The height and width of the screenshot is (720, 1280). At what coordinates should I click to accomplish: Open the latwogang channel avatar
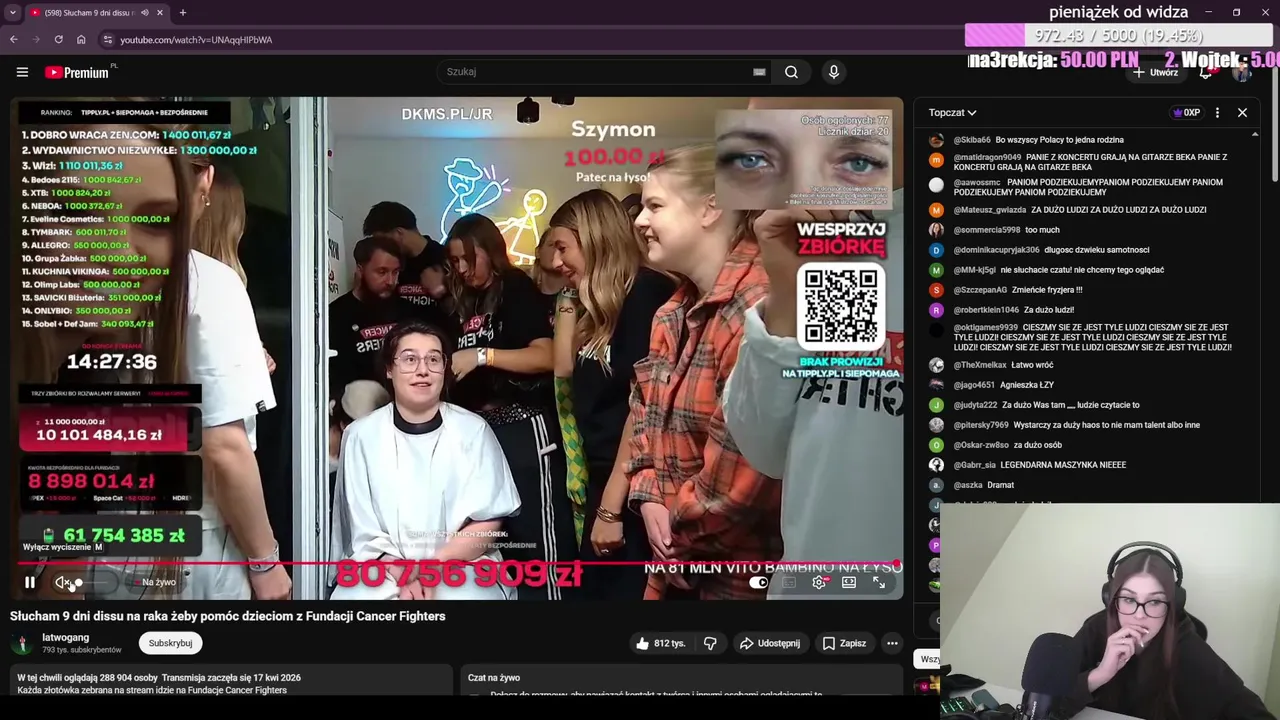point(20,643)
